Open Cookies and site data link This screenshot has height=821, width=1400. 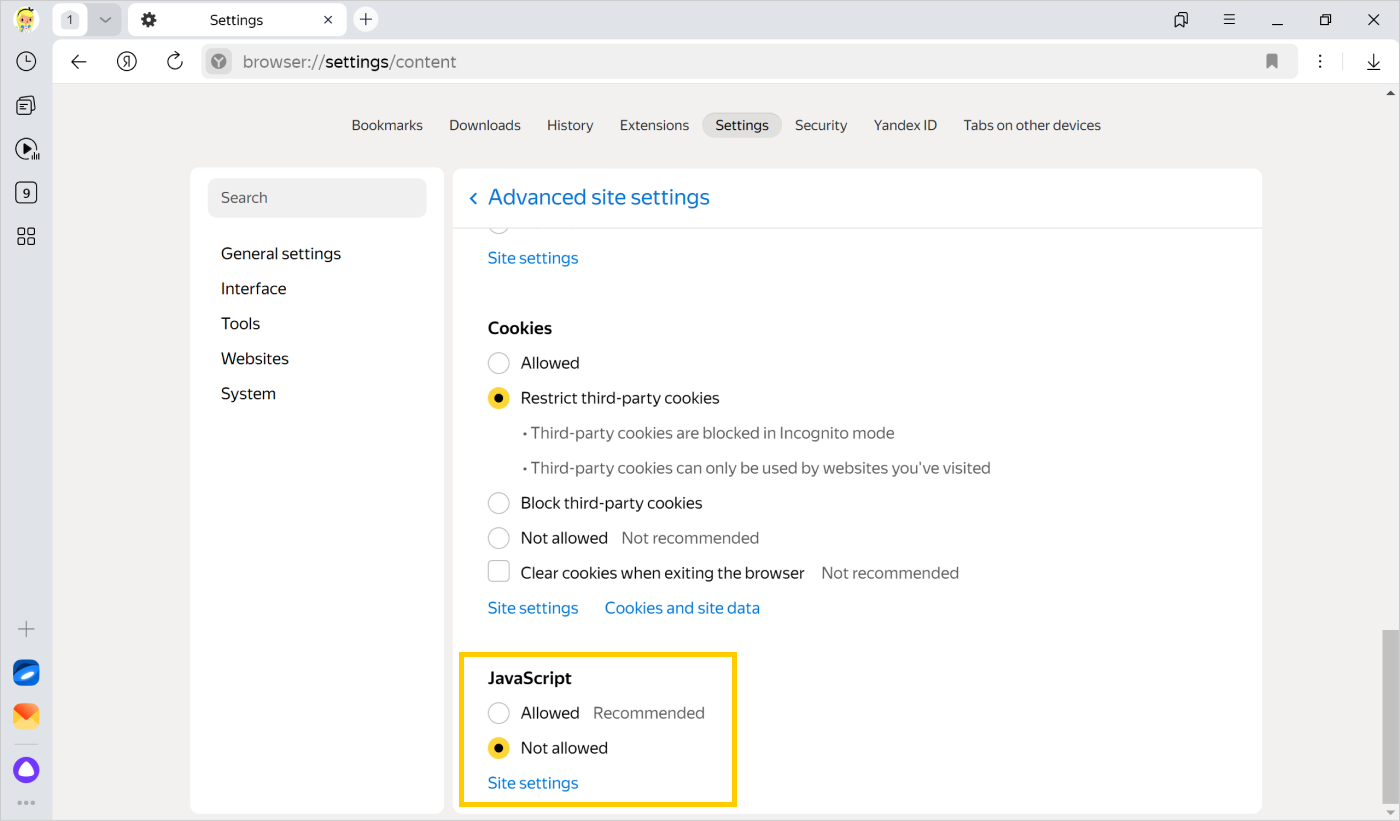click(x=682, y=608)
